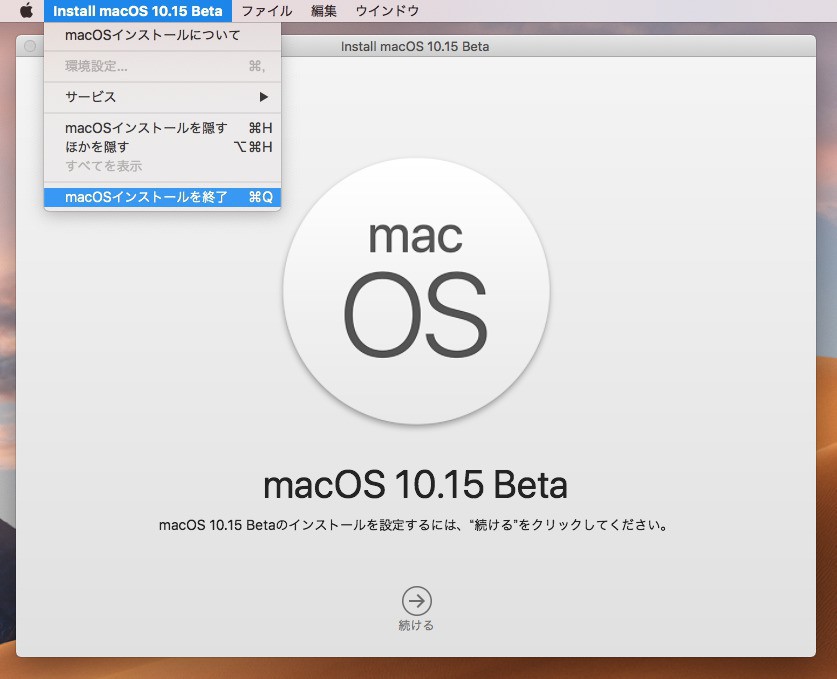The height and width of the screenshot is (679, 837).
Task: Close the Install macOS 10.15 Beta menu-bar menu
Action: point(138,11)
